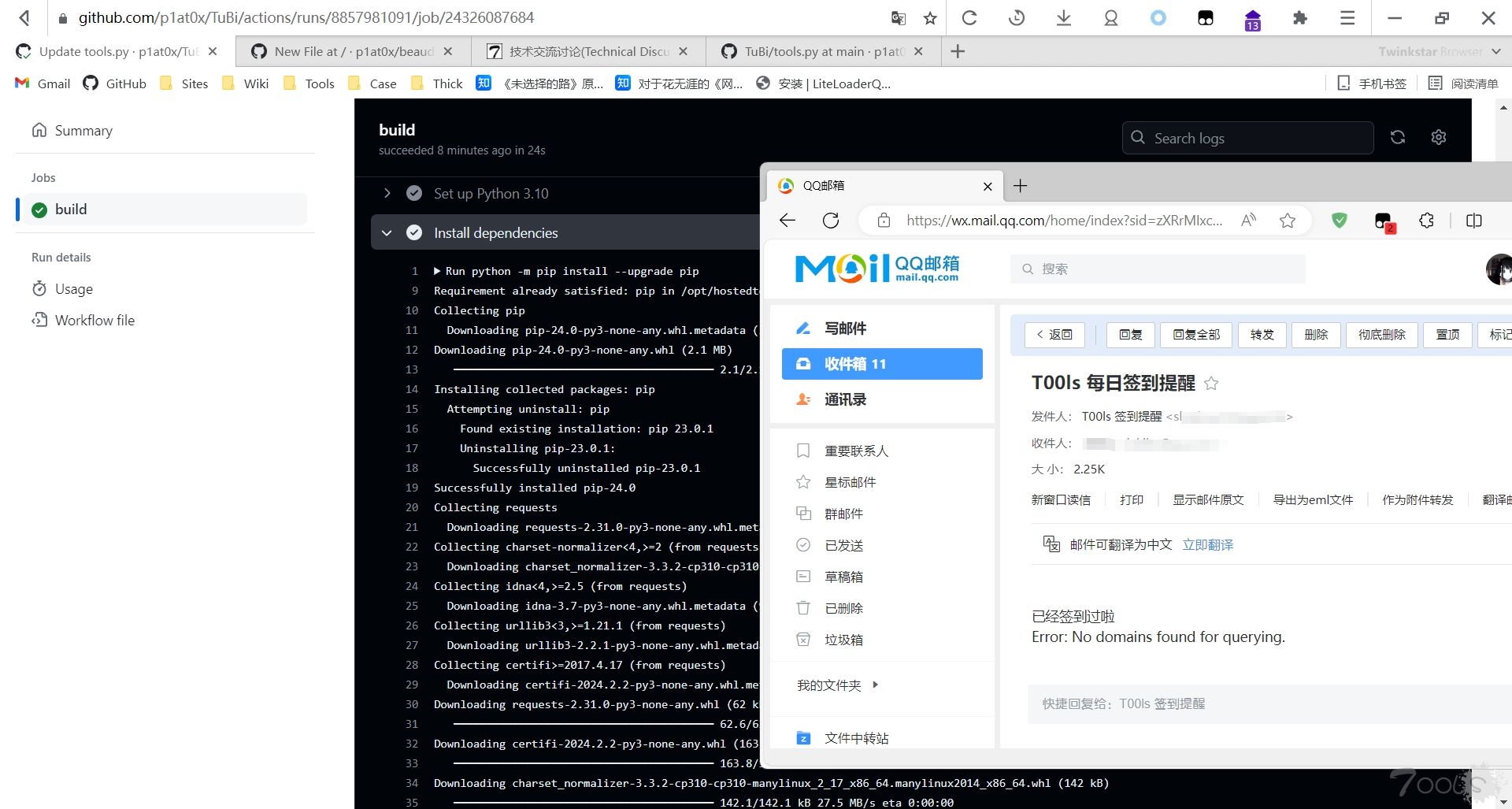
Task: Open the extensions puzzle icon
Action: coord(1300,17)
